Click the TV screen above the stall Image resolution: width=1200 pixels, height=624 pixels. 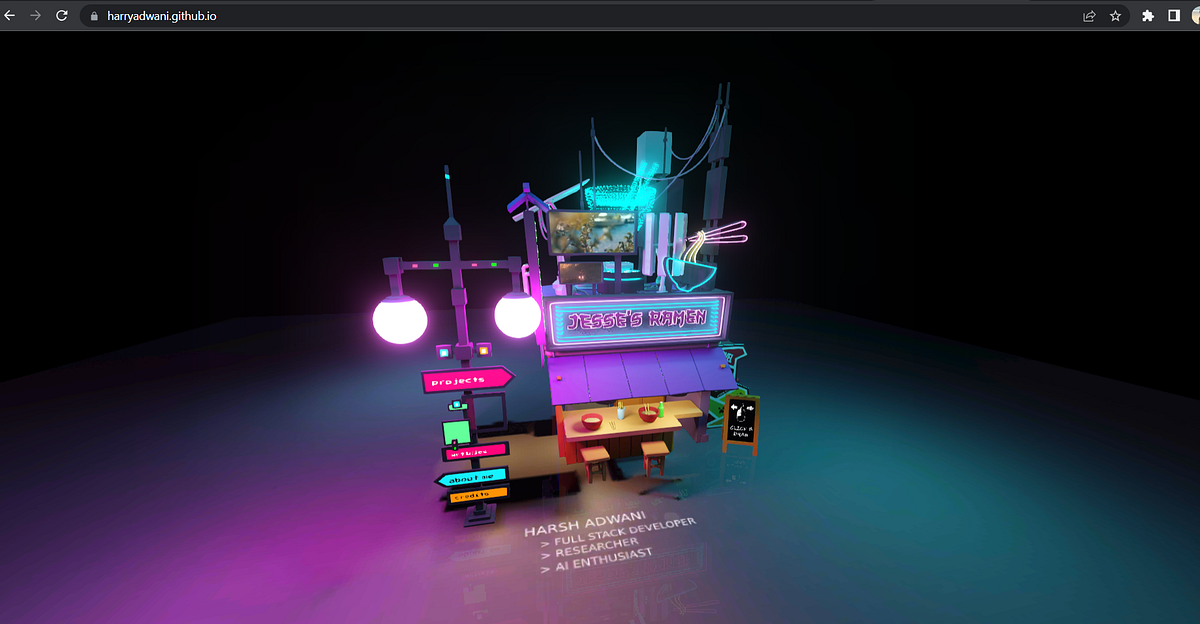[x=593, y=231]
